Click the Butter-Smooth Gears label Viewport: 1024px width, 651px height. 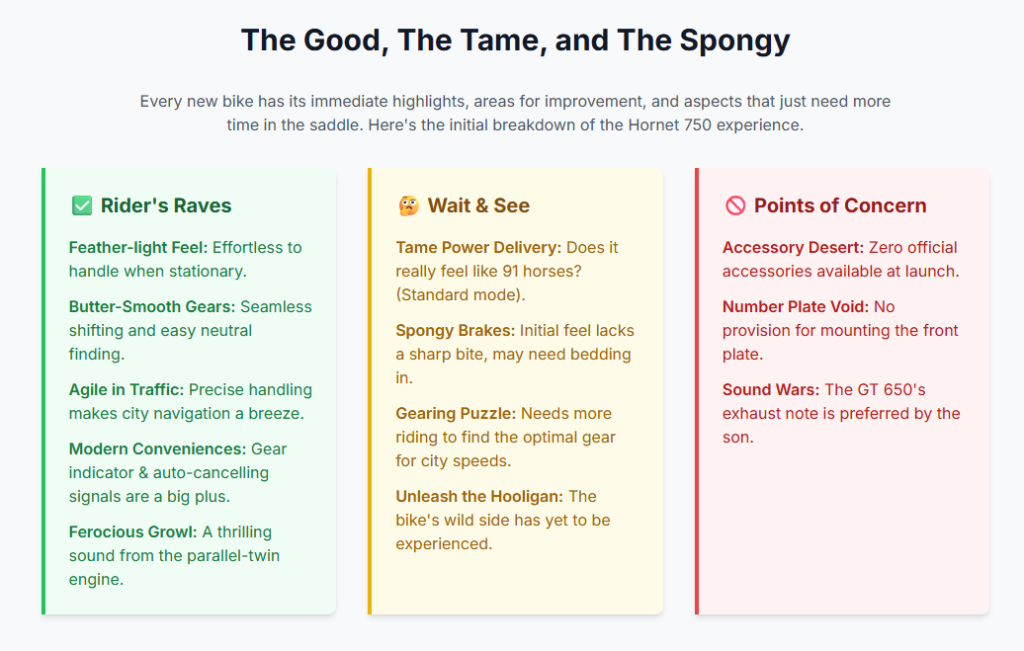point(152,307)
